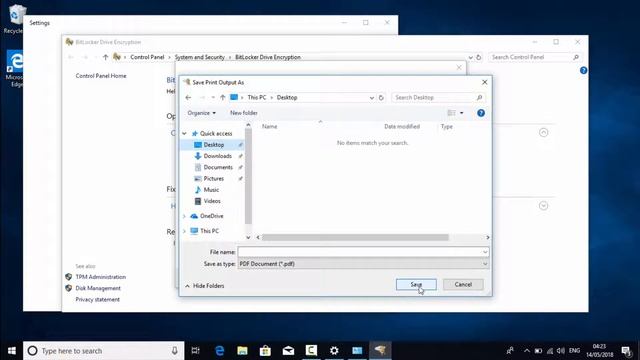Click the Search Control Panel field
The height and width of the screenshot is (360, 640).
[x=535, y=57]
